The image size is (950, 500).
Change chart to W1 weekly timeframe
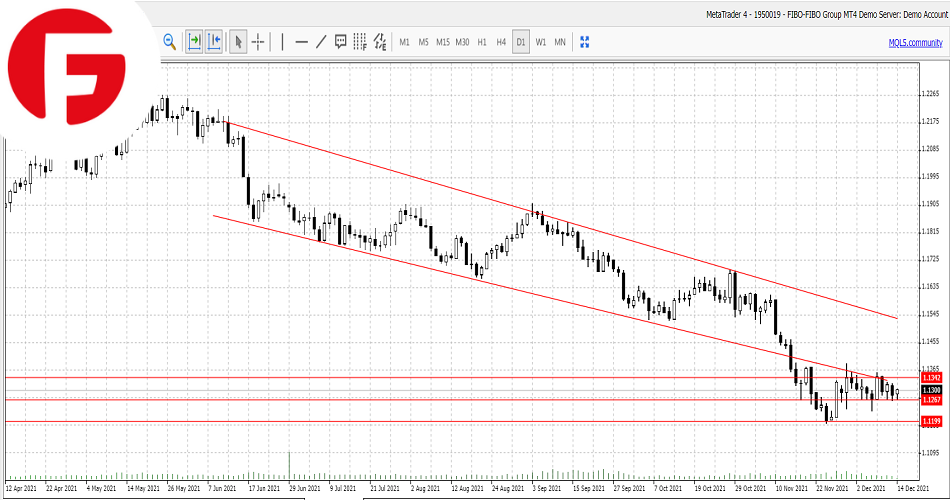[540, 42]
